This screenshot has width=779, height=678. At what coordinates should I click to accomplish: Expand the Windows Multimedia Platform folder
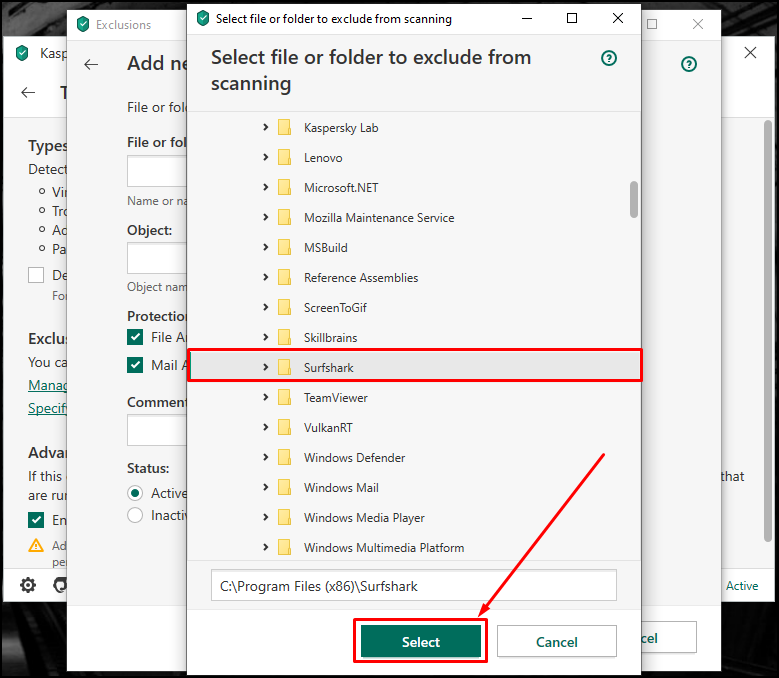point(266,547)
